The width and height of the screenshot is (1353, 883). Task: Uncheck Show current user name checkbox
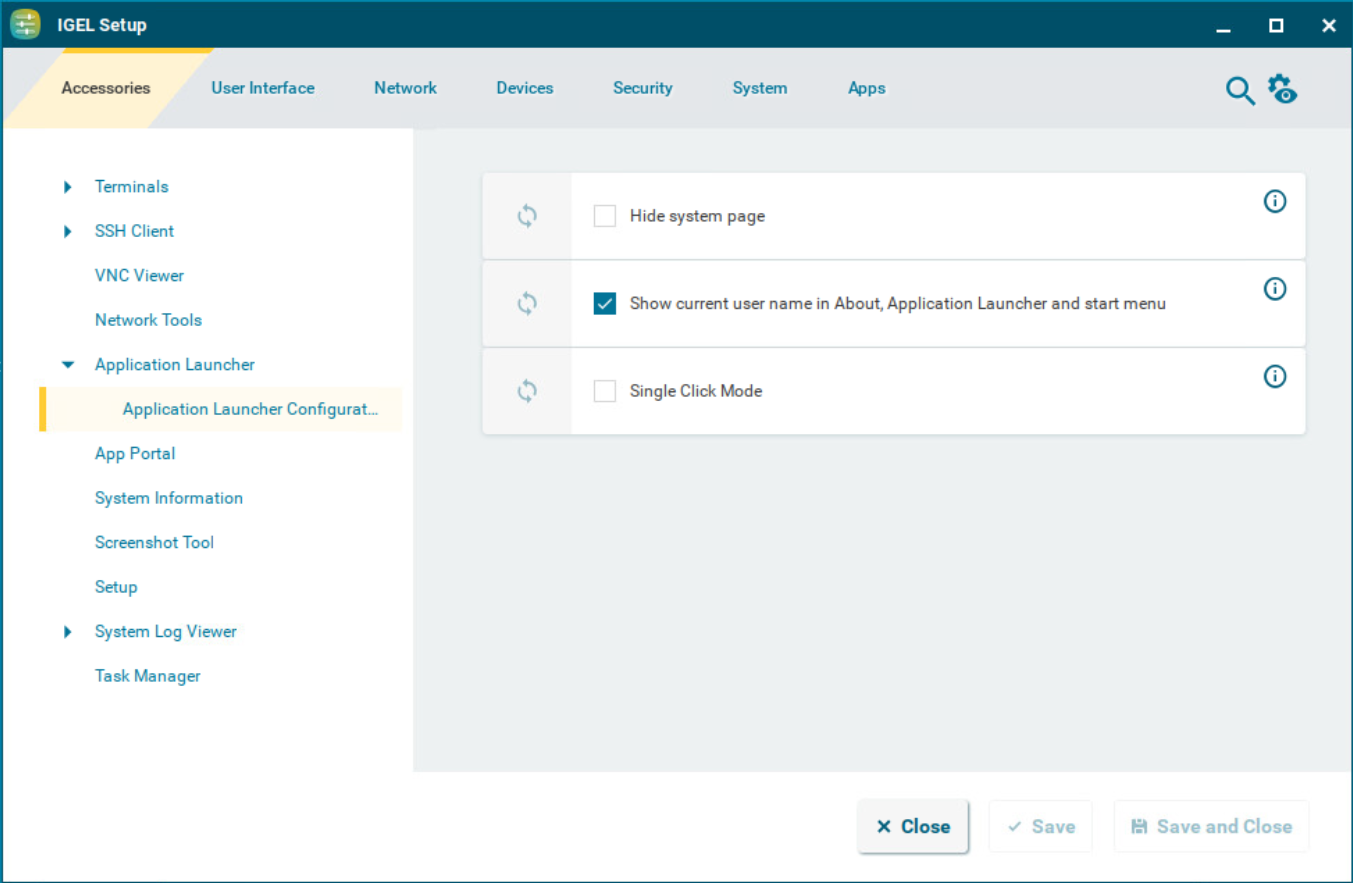click(605, 304)
